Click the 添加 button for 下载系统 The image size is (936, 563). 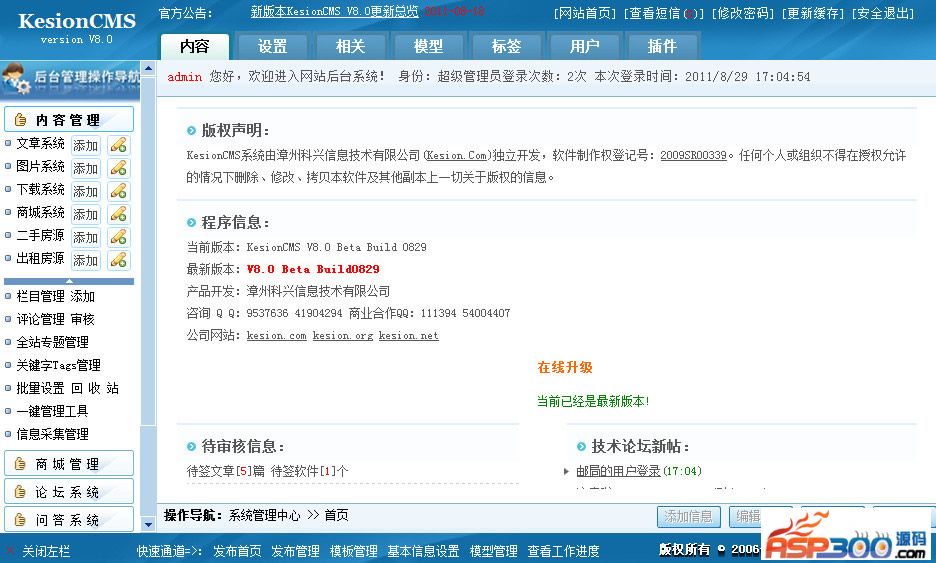(85, 191)
